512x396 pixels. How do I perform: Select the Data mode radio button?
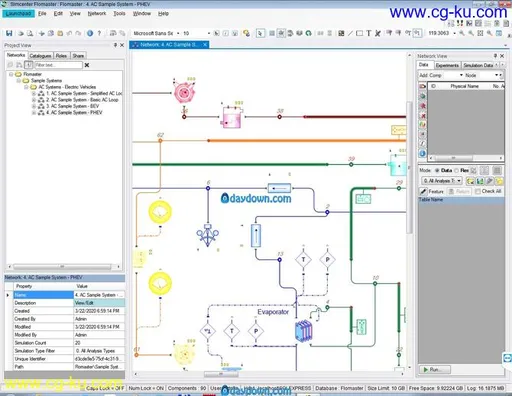point(437,170)
